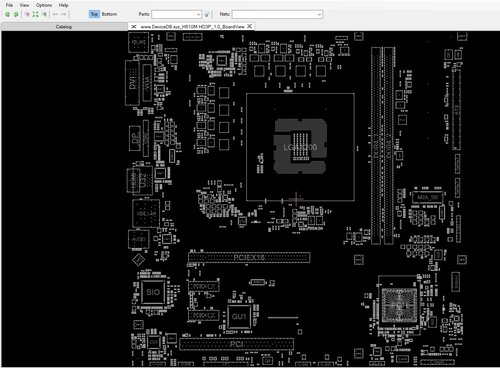Select the GU1 chip component

239,316
